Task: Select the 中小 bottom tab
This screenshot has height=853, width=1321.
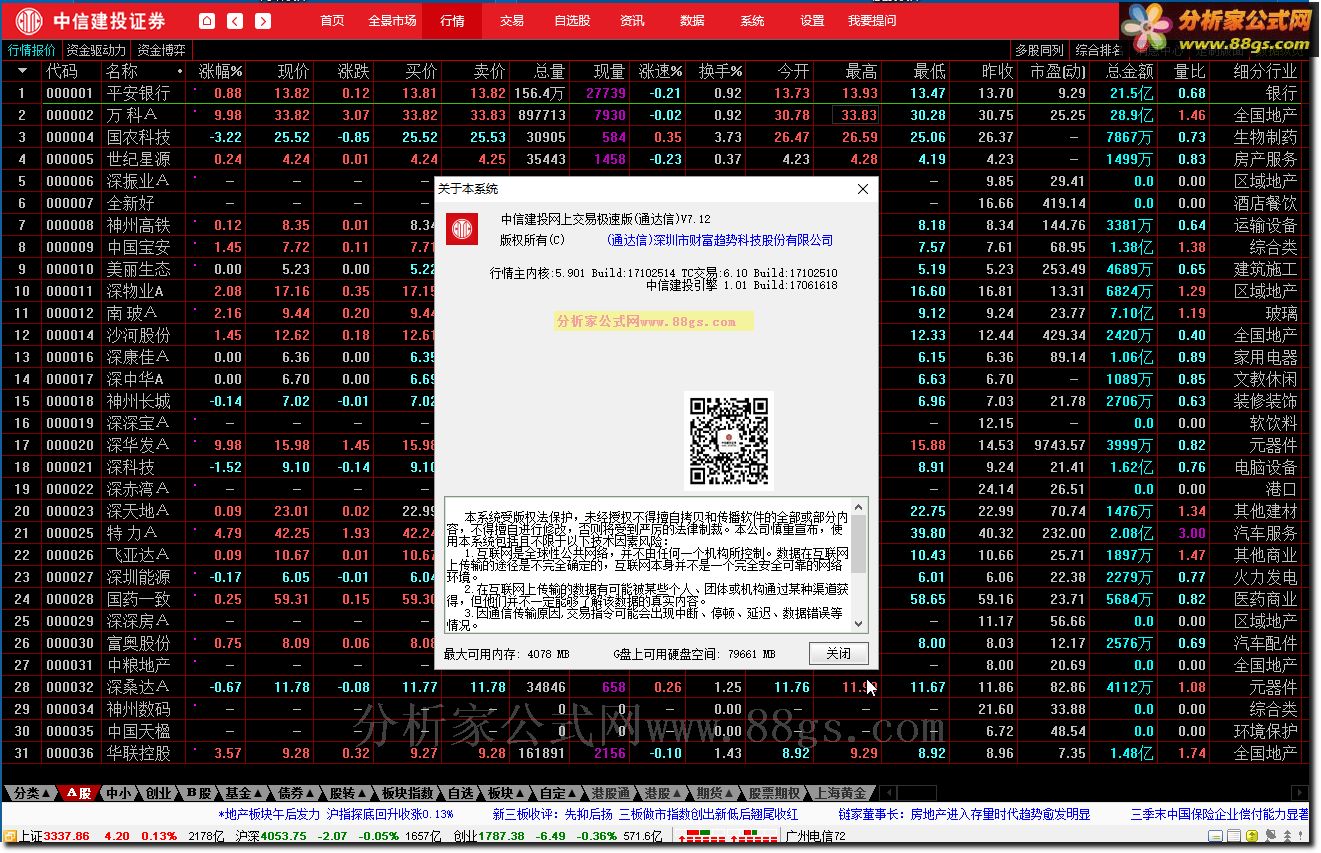Action: tap(118, 793)
